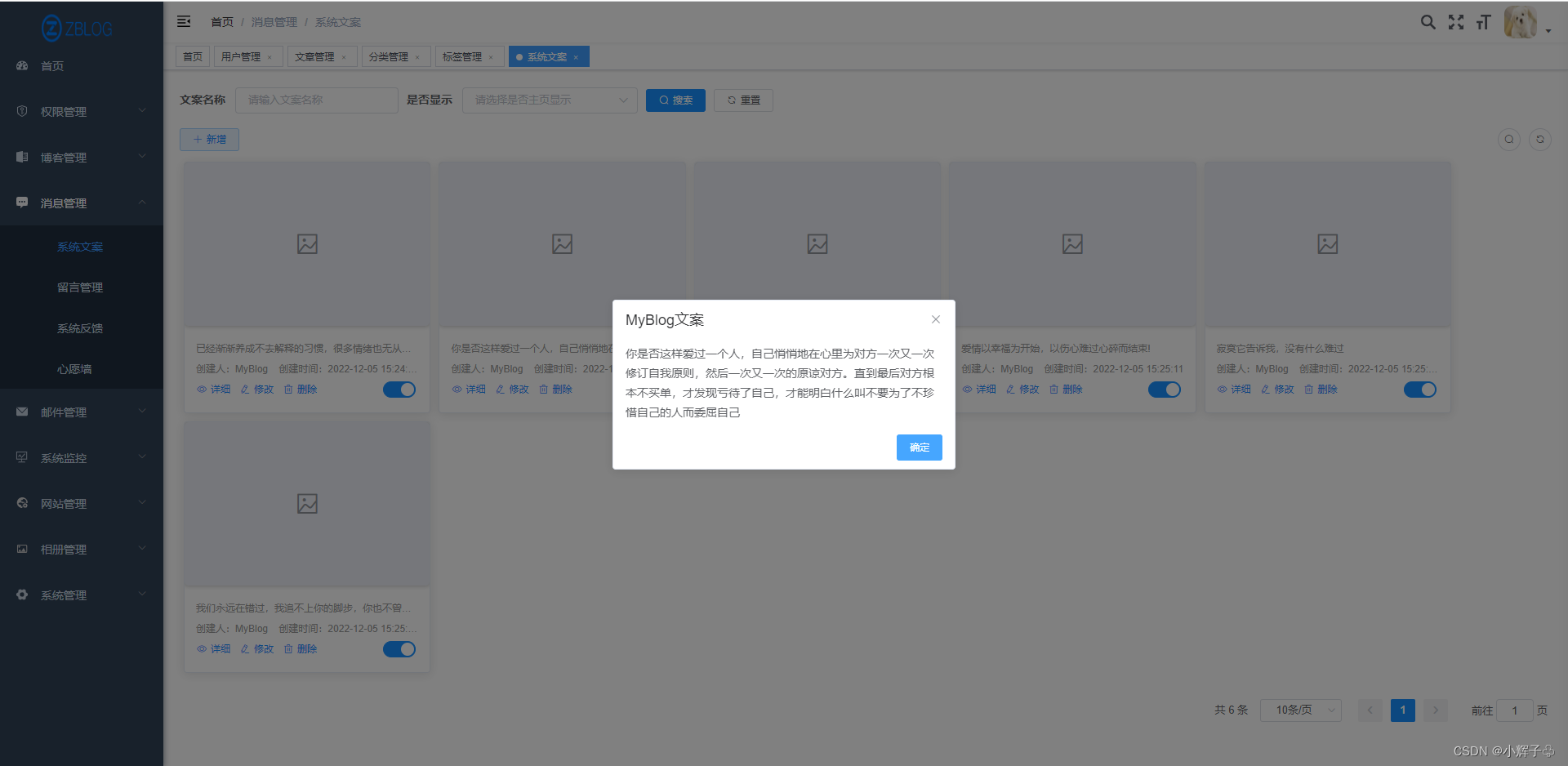The height and width of the screenshot is (766, 1568).
Task: View details of card 已经渐渐养成不去解释
Action: 213,390
